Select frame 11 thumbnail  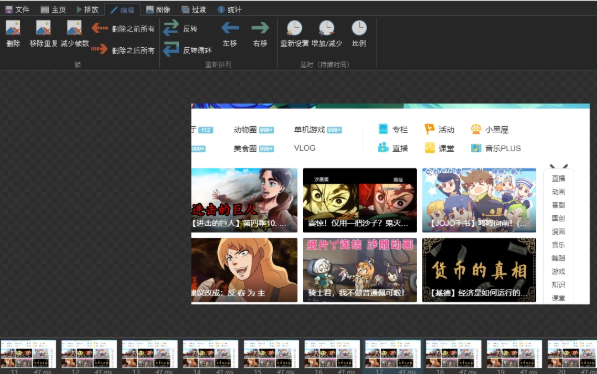tap(28, 354)
